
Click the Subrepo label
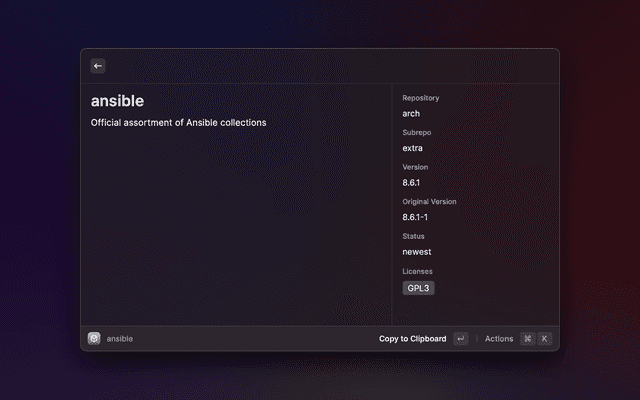(416, 133)
